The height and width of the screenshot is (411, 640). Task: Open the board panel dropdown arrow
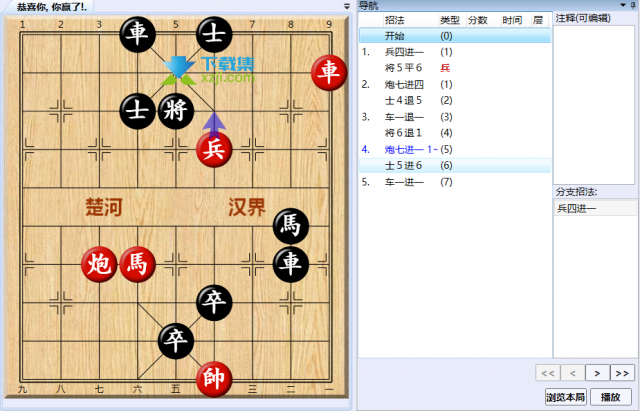tap(345, 6)
